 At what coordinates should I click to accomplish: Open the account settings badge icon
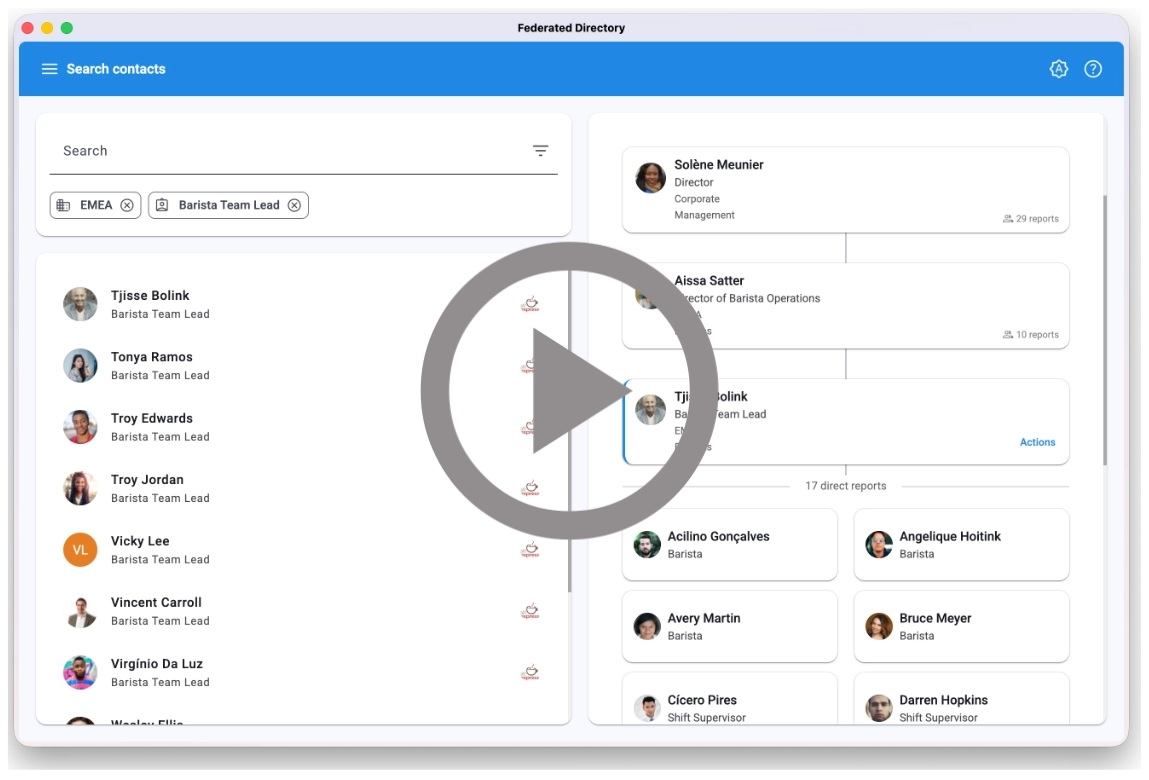click(1058, 69)
